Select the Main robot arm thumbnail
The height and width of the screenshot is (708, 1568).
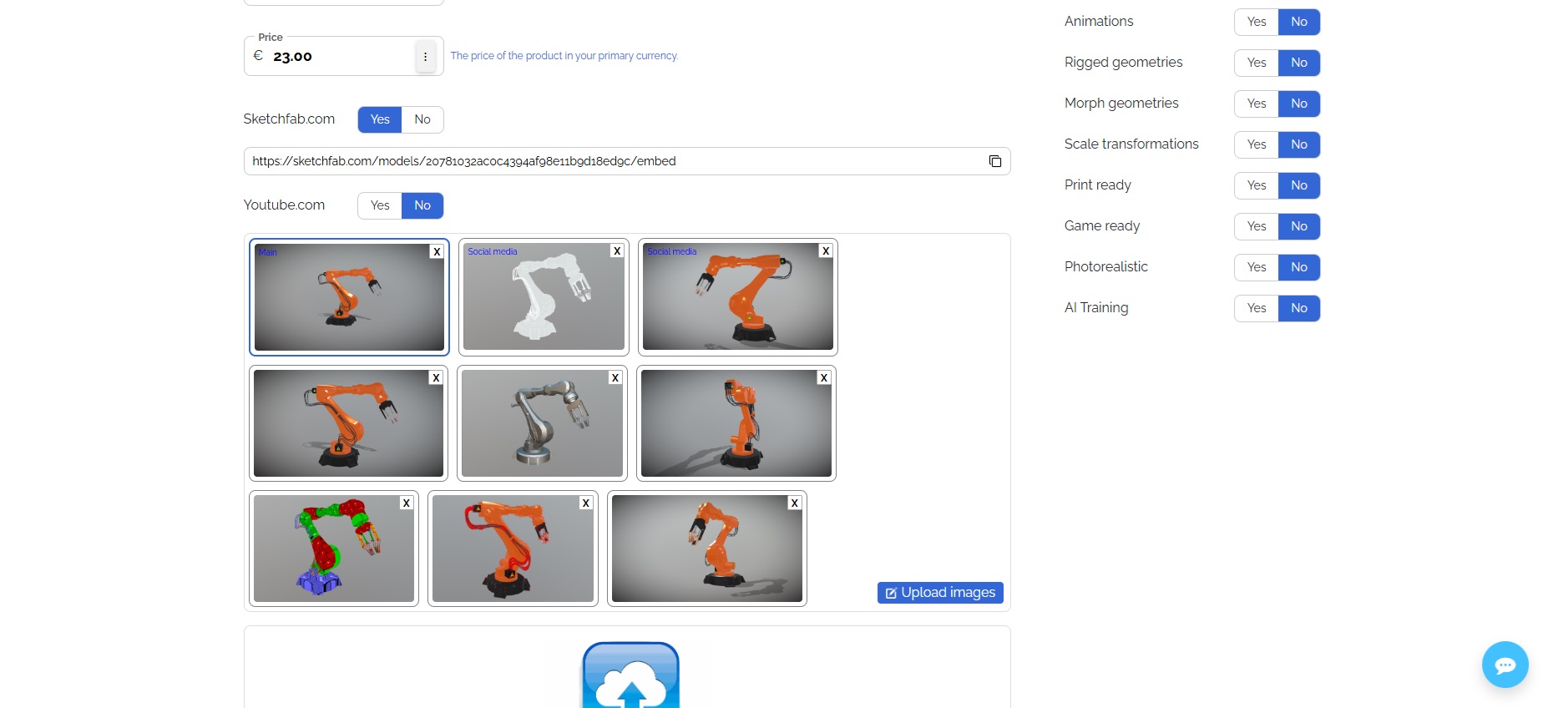point(348,298)
